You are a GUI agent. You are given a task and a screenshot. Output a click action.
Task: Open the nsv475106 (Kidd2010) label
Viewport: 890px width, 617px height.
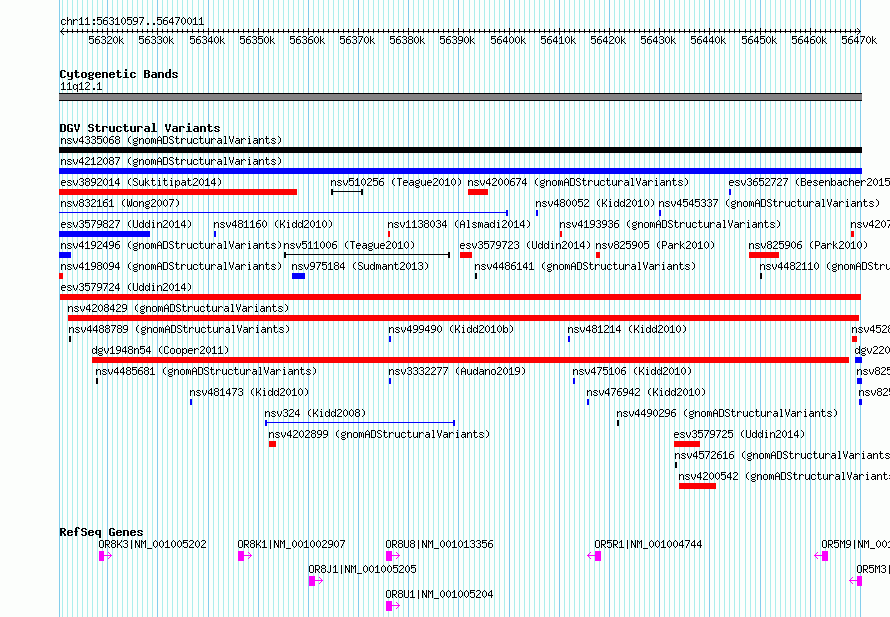(x=632, y=371)
